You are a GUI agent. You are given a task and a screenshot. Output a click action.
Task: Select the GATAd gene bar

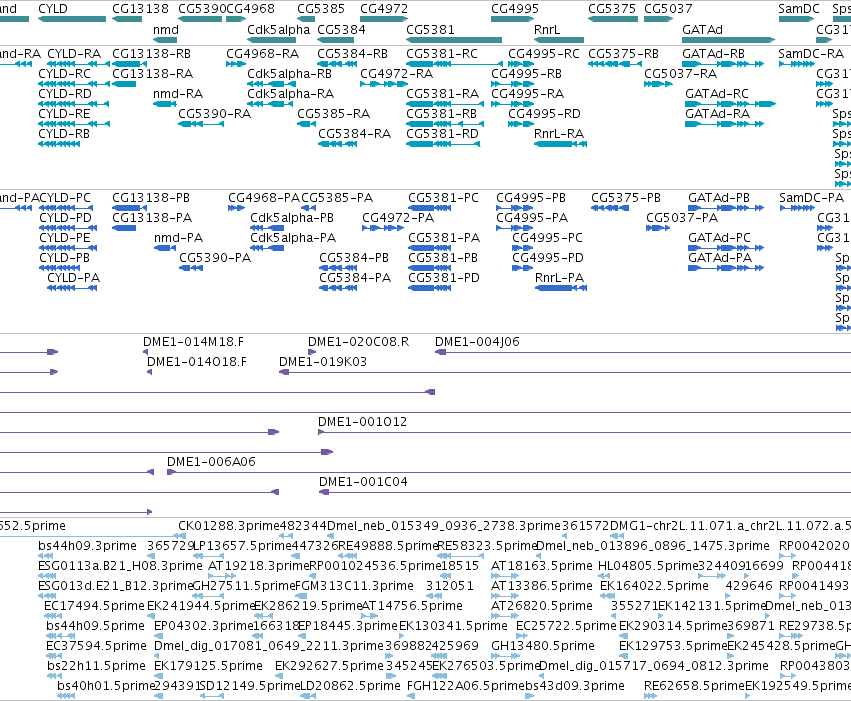(x=728, y=40)
